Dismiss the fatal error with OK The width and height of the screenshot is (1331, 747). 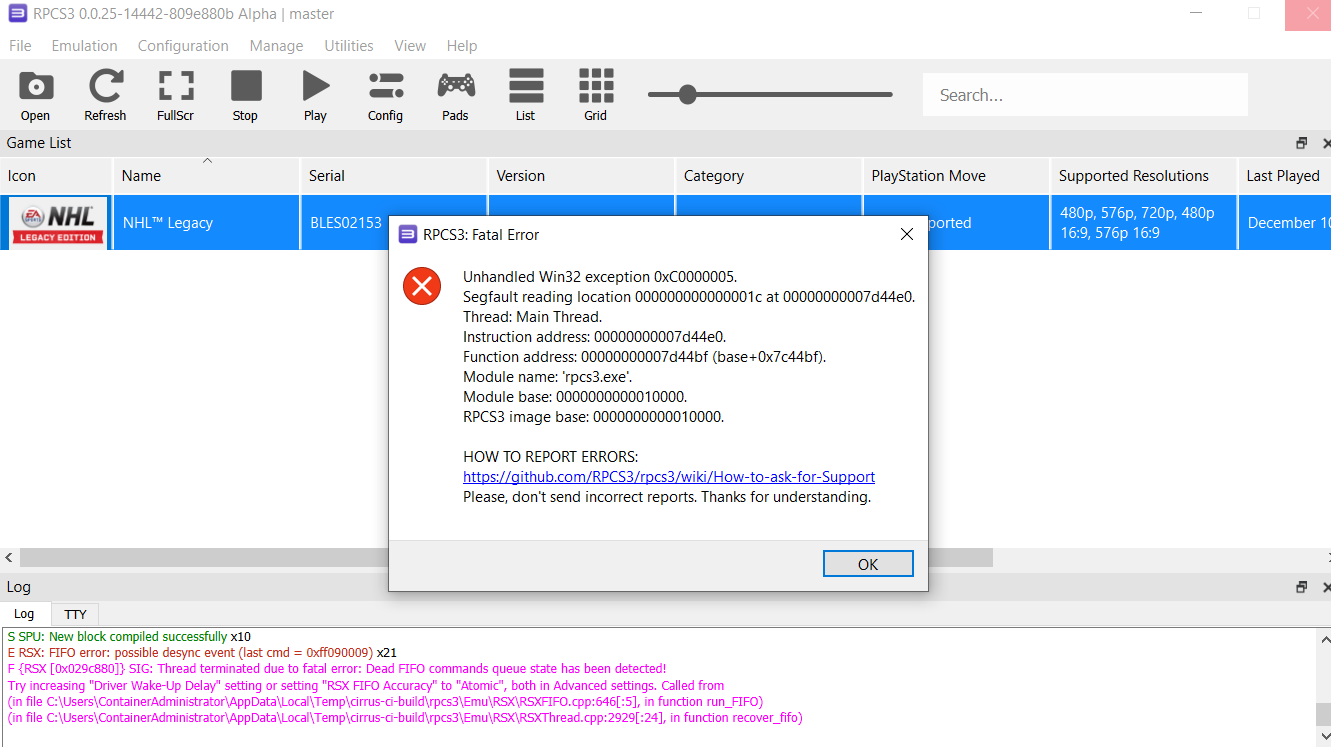pos(867,563)
